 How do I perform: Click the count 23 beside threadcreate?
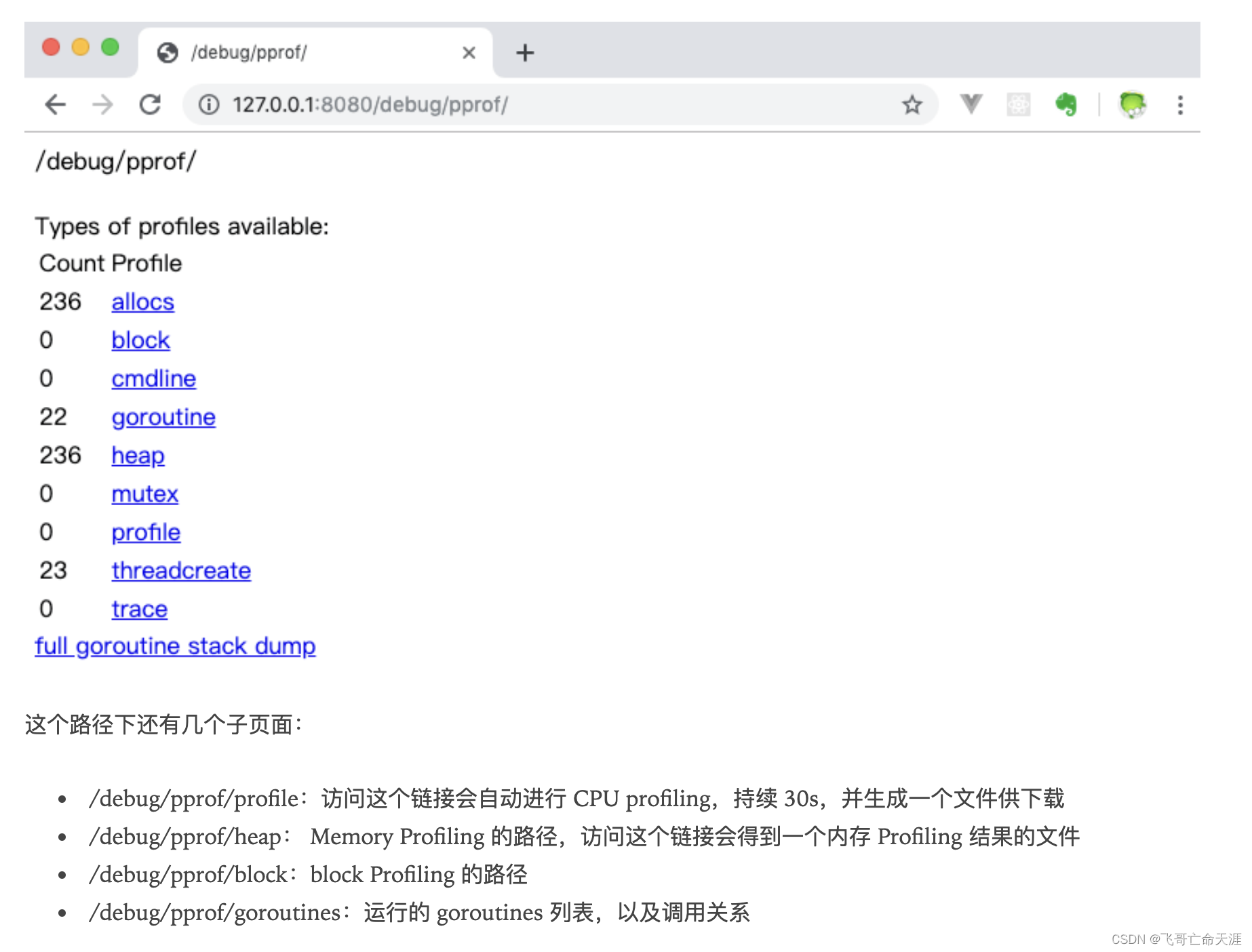[53, 570]
